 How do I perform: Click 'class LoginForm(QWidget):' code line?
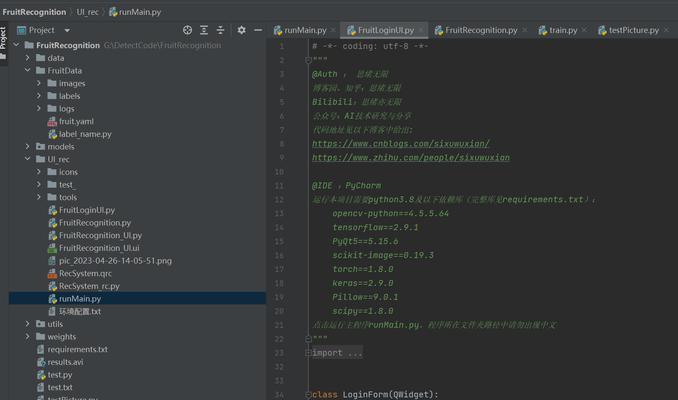[x=375, y=394]
